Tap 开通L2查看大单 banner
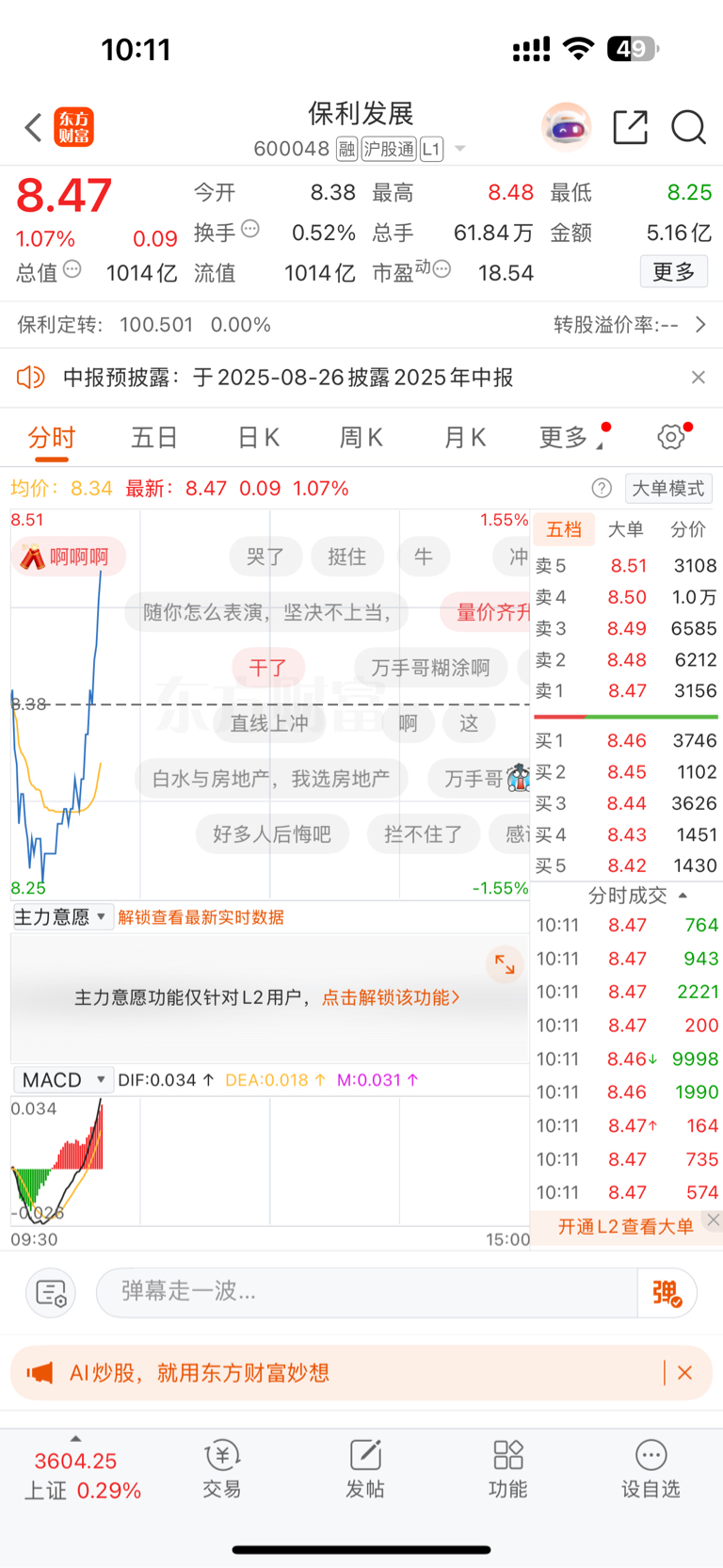This screenshot has height=1568, width=723. point(626,1226)
